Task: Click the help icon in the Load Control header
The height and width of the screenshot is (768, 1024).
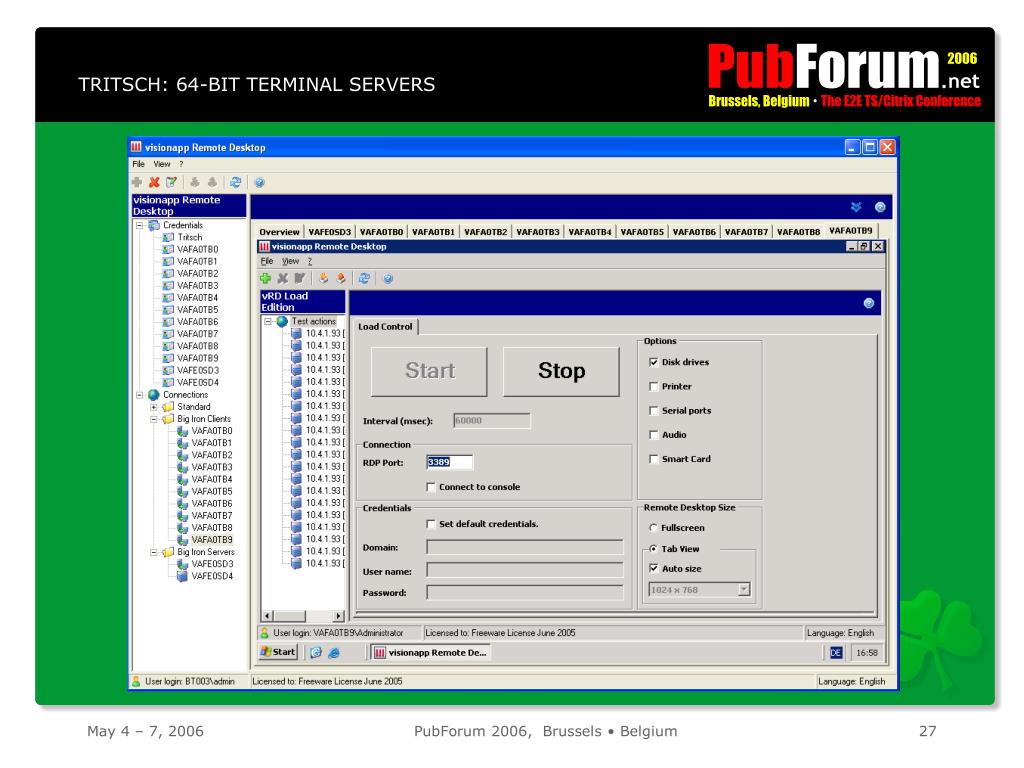Action: pos(869,303)
